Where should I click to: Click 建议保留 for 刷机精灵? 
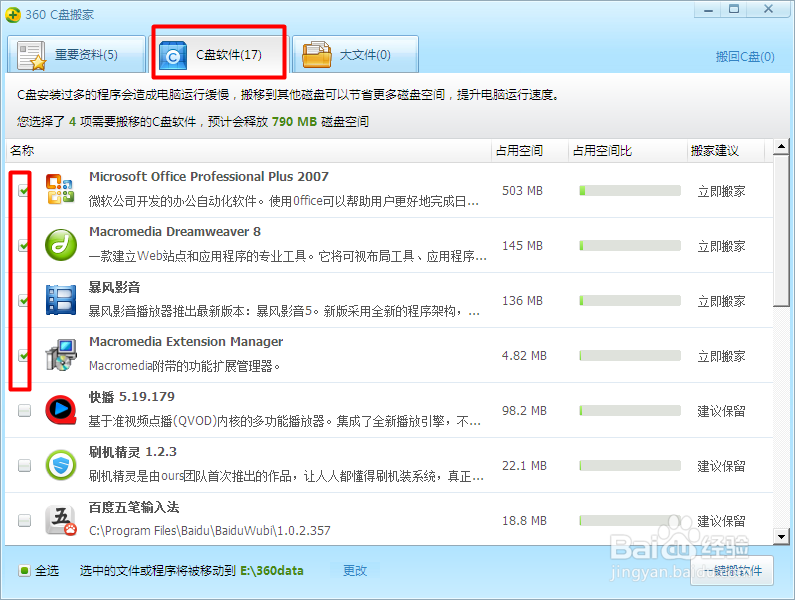[x=721, y=466]
